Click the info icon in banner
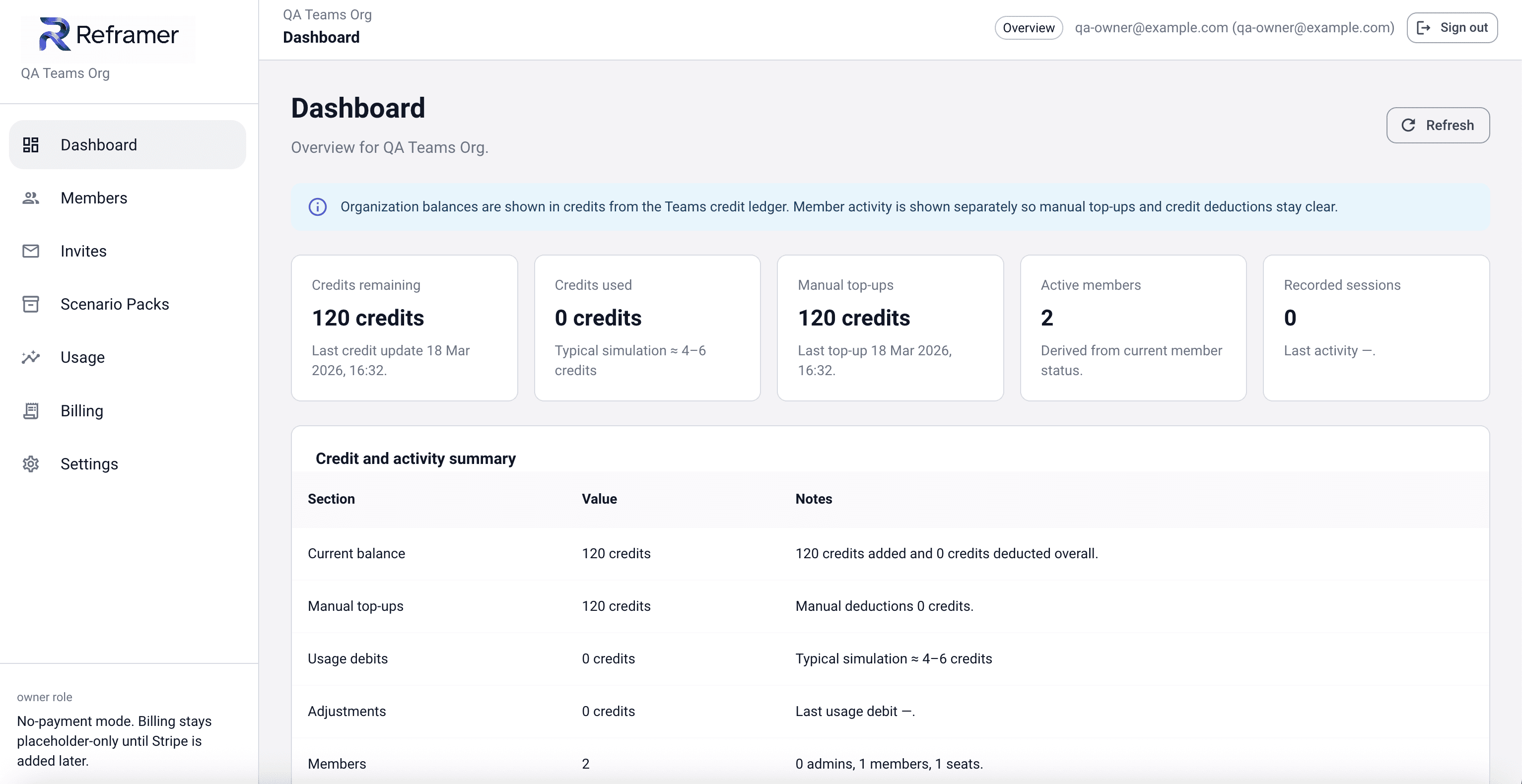 click(x=317, y=207)
